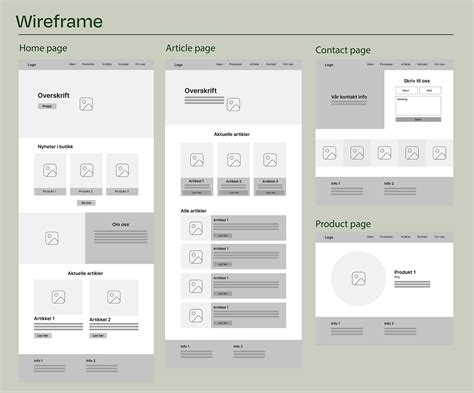Screen dimensions: 474x393
Task: Choose Kontakt in the Contact page navigation
Action: point(422,64)
